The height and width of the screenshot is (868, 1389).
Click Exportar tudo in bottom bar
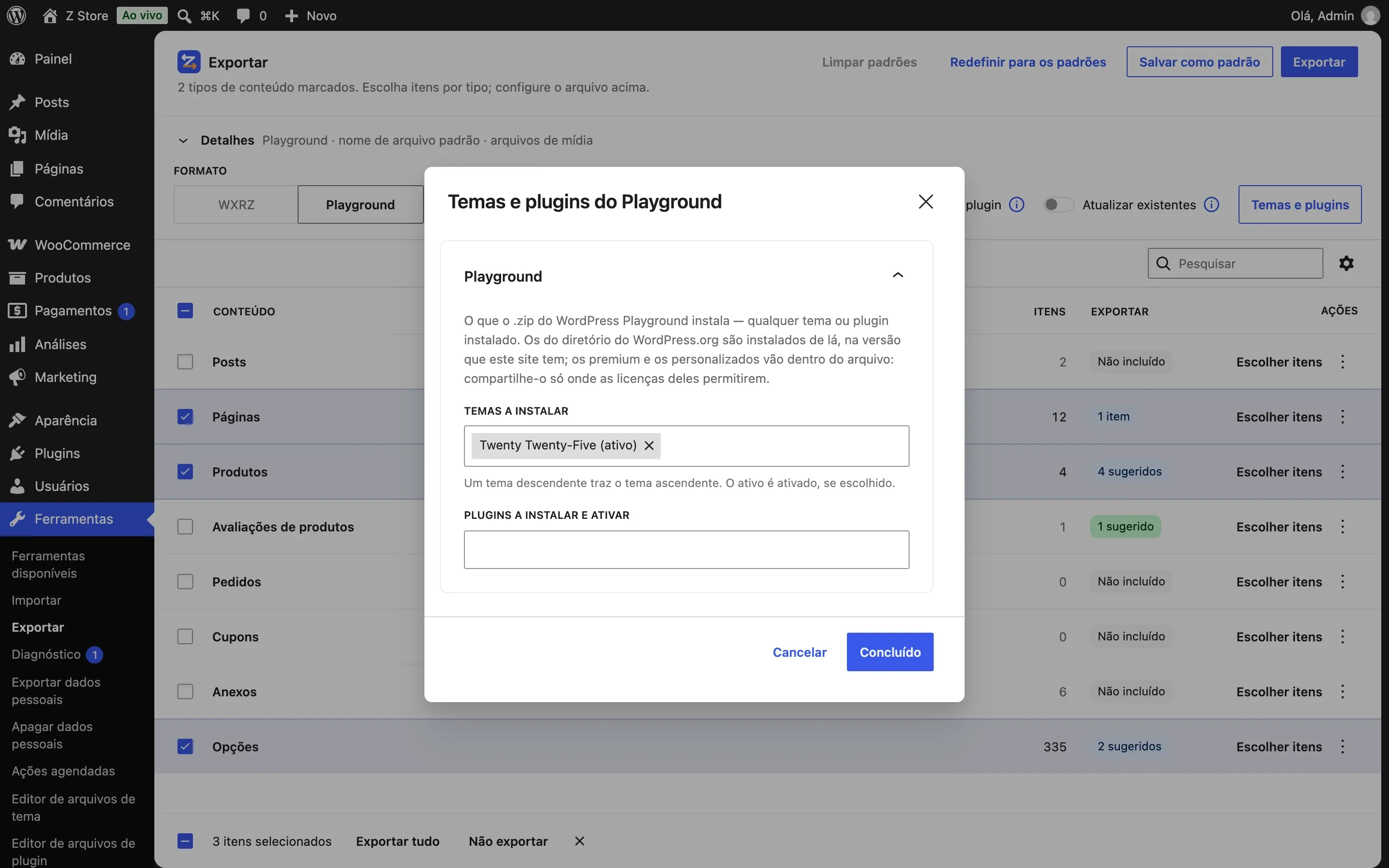click(x=398, y=841)
